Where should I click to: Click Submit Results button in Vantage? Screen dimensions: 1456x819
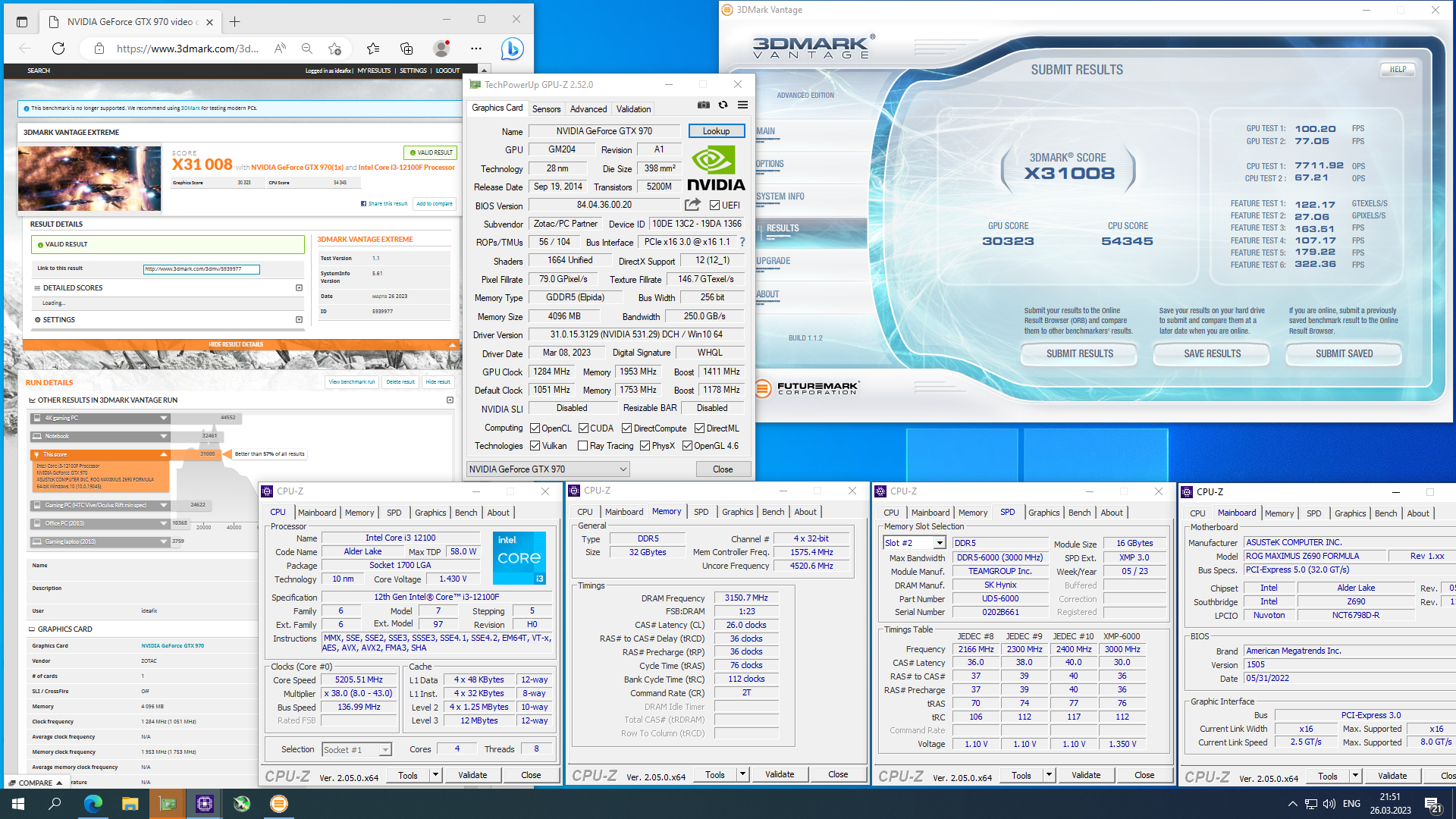click(1079, 354)
